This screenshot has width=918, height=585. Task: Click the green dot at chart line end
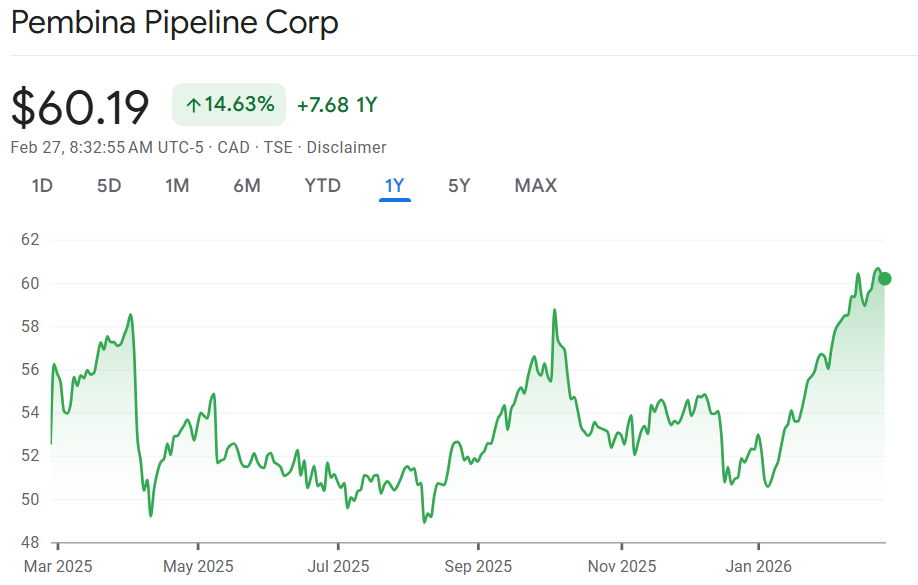884,278
